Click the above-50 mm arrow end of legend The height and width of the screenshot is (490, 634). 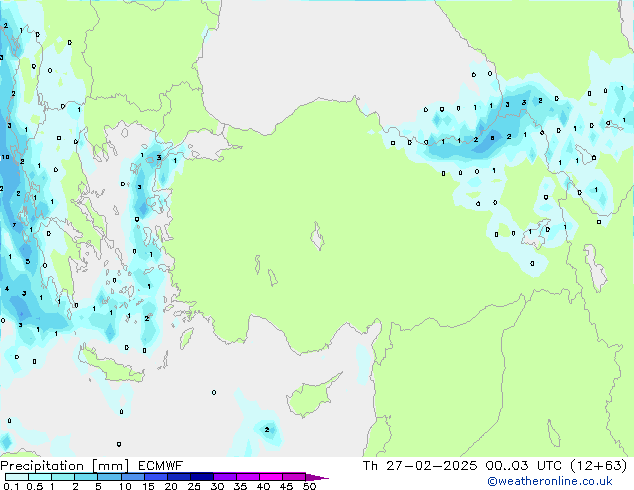coord(316,477)
